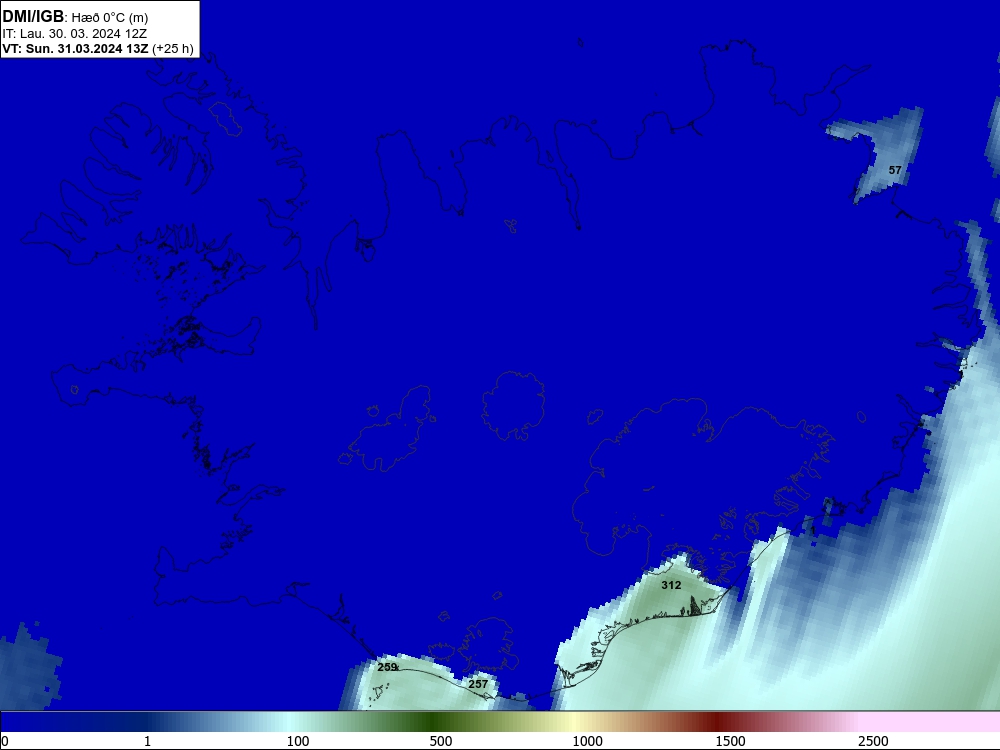Click the map value 259
Viewport: 1000px width, 750px height.
[x=387, y=667]
